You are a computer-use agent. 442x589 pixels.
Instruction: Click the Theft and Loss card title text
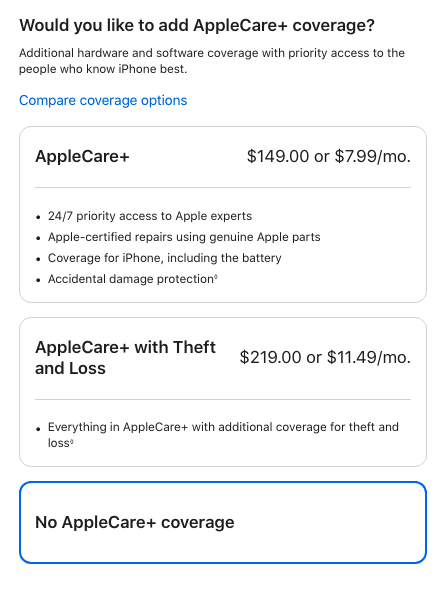tap(125, 358)
